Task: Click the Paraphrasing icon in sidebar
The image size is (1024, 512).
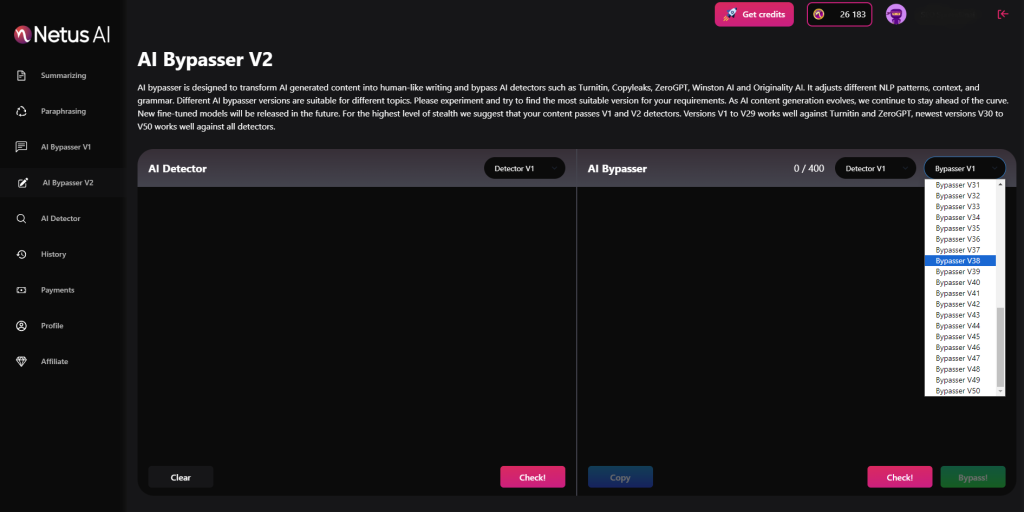Action: (x=21, y=111)
